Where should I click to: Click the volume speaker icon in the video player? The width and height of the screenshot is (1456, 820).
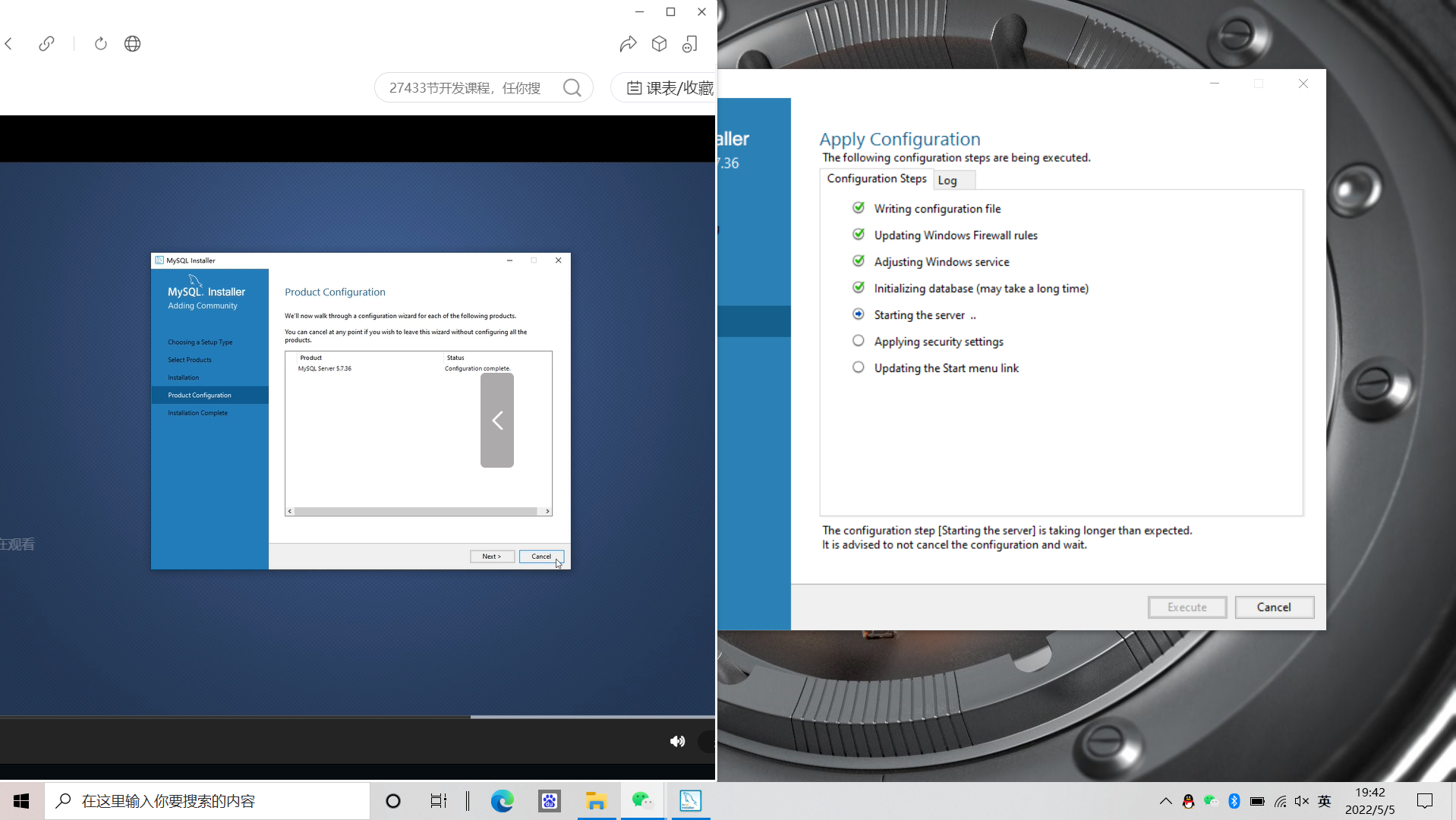(x=677, y=741)
